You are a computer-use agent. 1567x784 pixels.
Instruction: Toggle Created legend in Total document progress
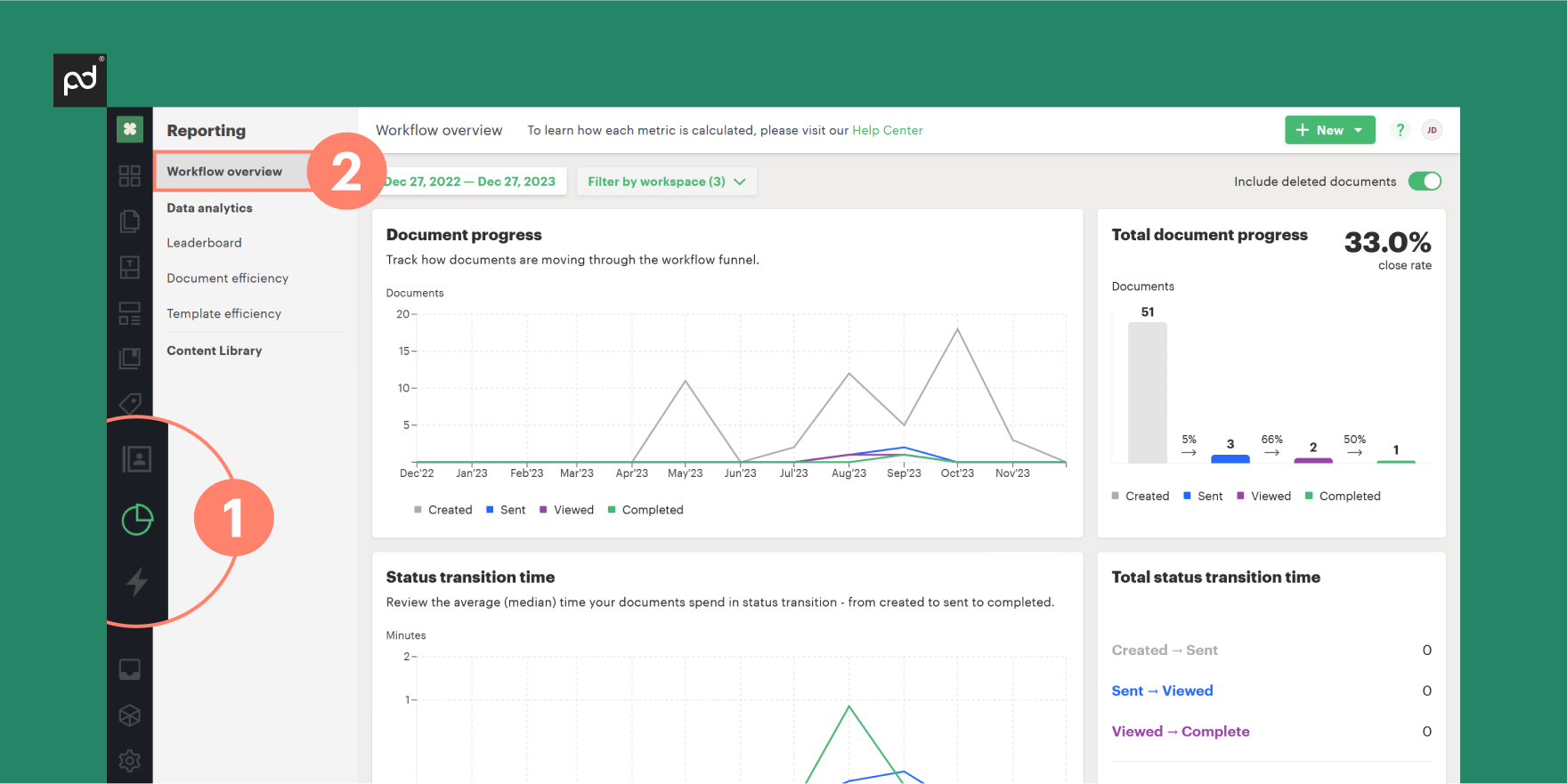click(x=1141, y=497)
